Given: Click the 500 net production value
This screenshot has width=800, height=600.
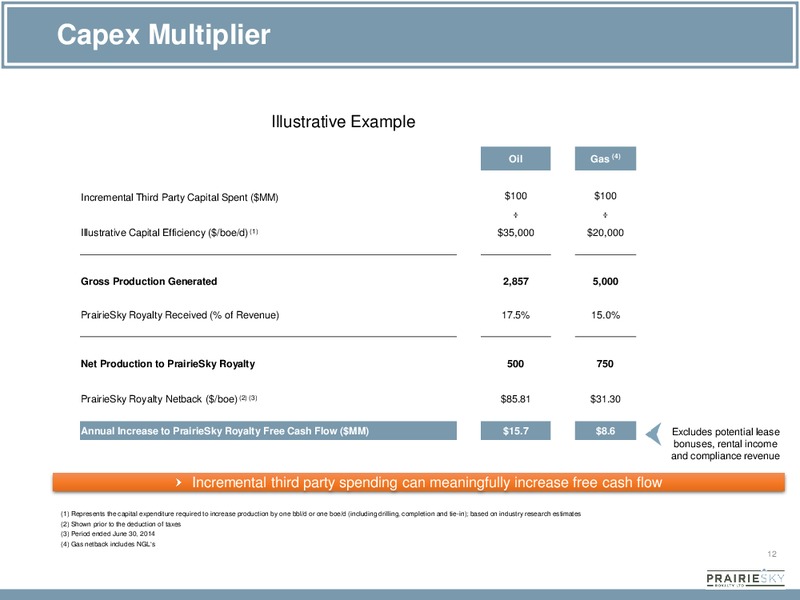Looking at the screenshot, I should pyautogui.click(x=515, y=364).
